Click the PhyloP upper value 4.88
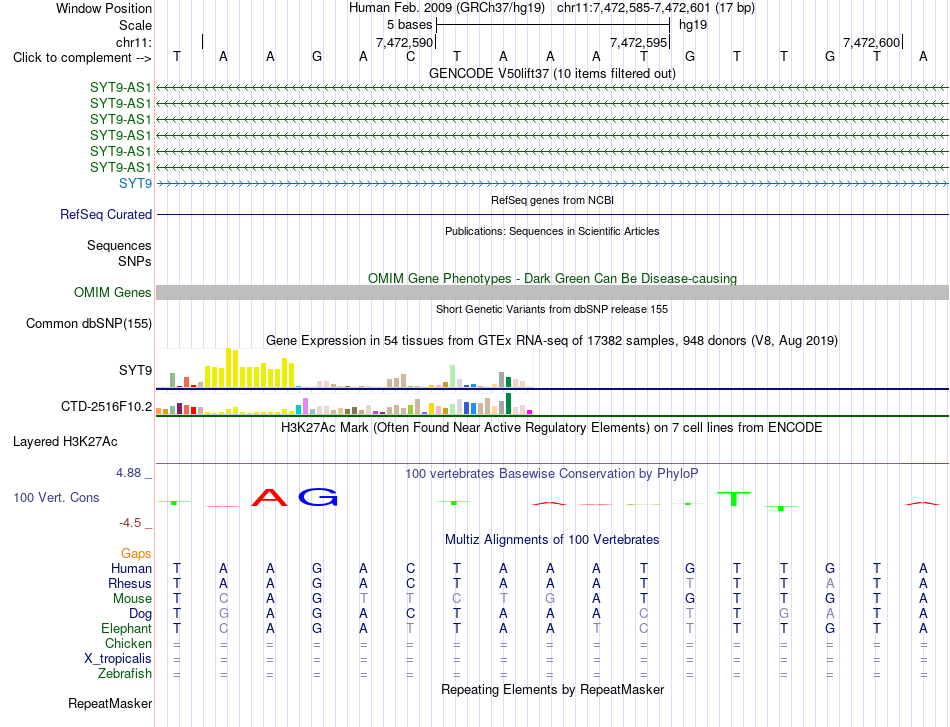The image size is (950, 727). 128,473
